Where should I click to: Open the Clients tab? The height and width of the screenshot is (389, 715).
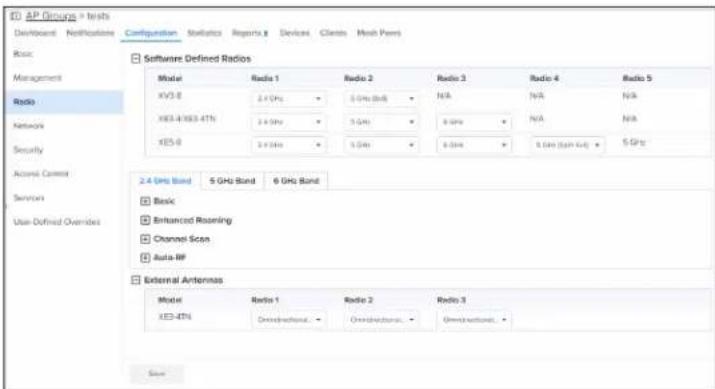(333, 33)
